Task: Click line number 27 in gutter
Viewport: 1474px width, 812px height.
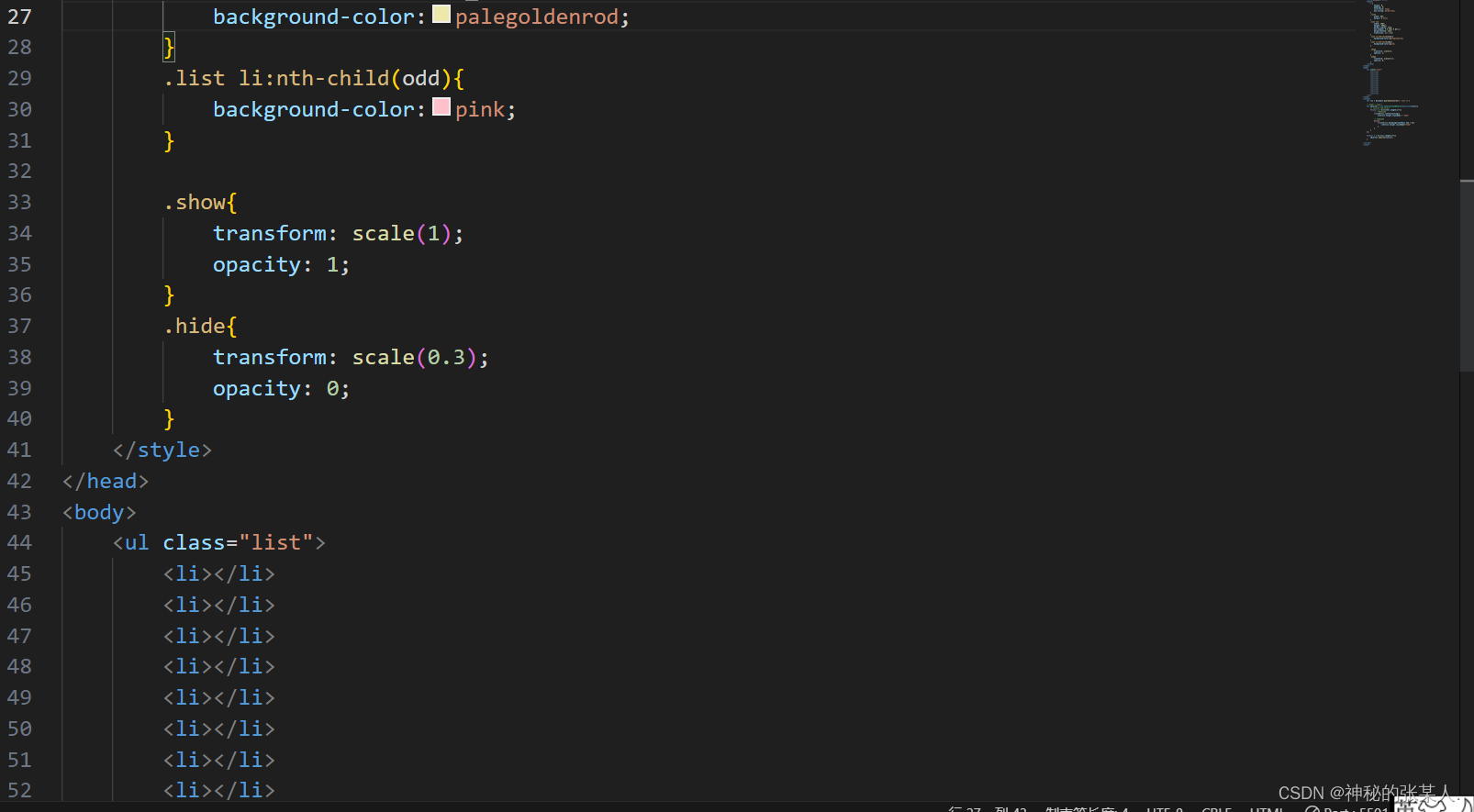Action: tap(19, 17)
